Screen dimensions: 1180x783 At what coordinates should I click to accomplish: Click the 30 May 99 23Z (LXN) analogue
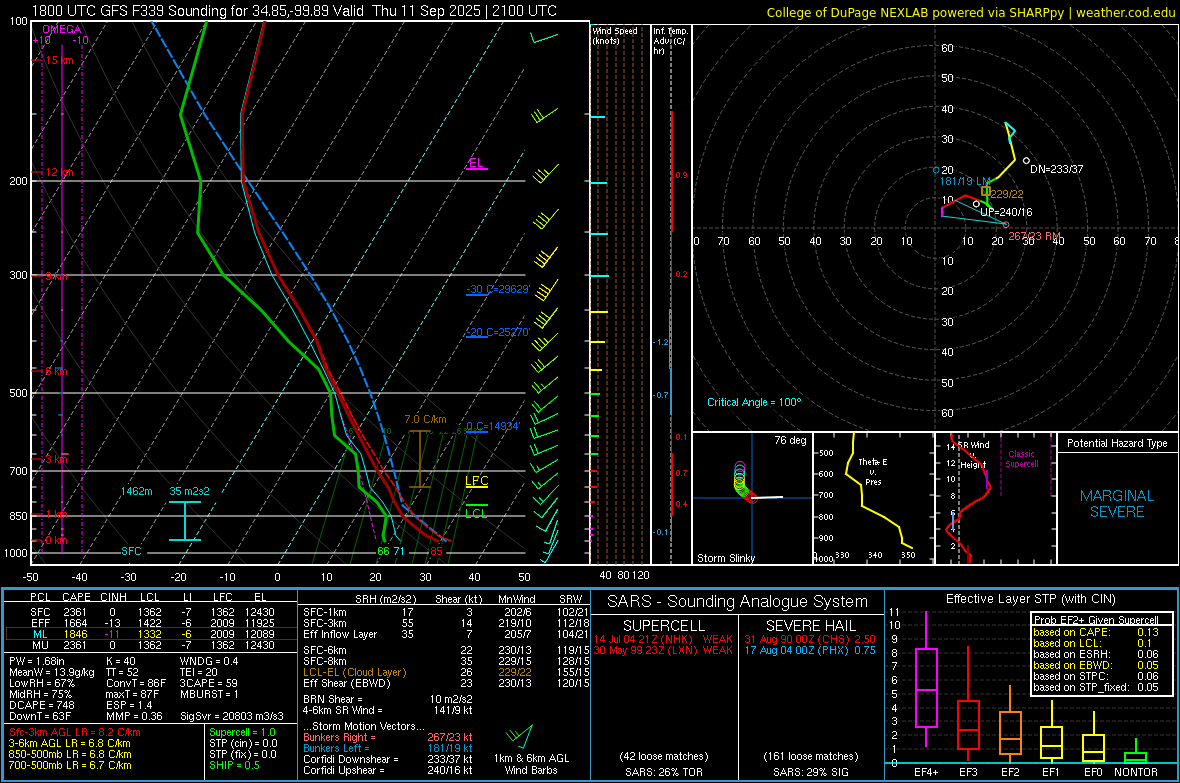[663, 650]
